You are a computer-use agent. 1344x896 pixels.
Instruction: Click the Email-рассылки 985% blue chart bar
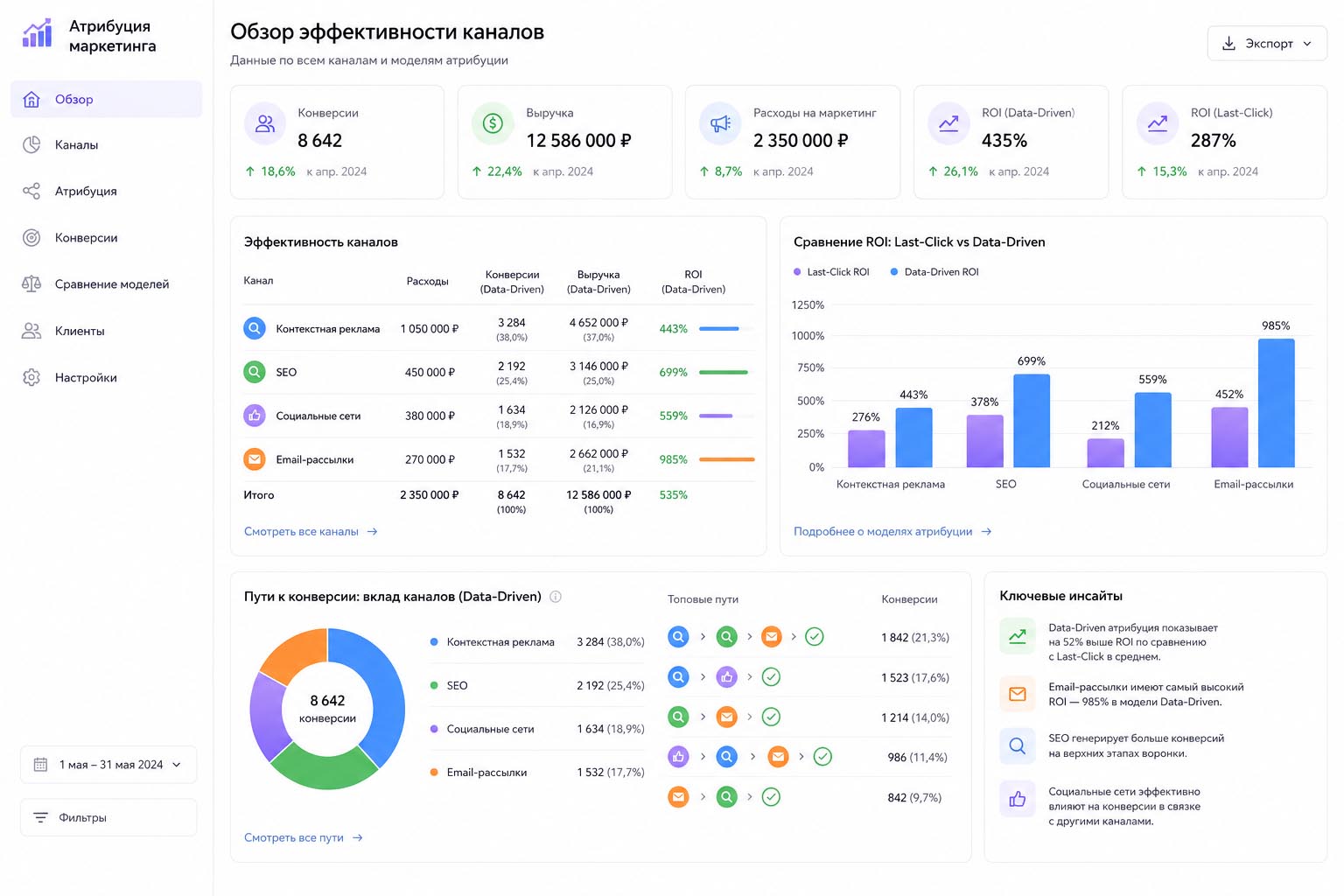1276,402
